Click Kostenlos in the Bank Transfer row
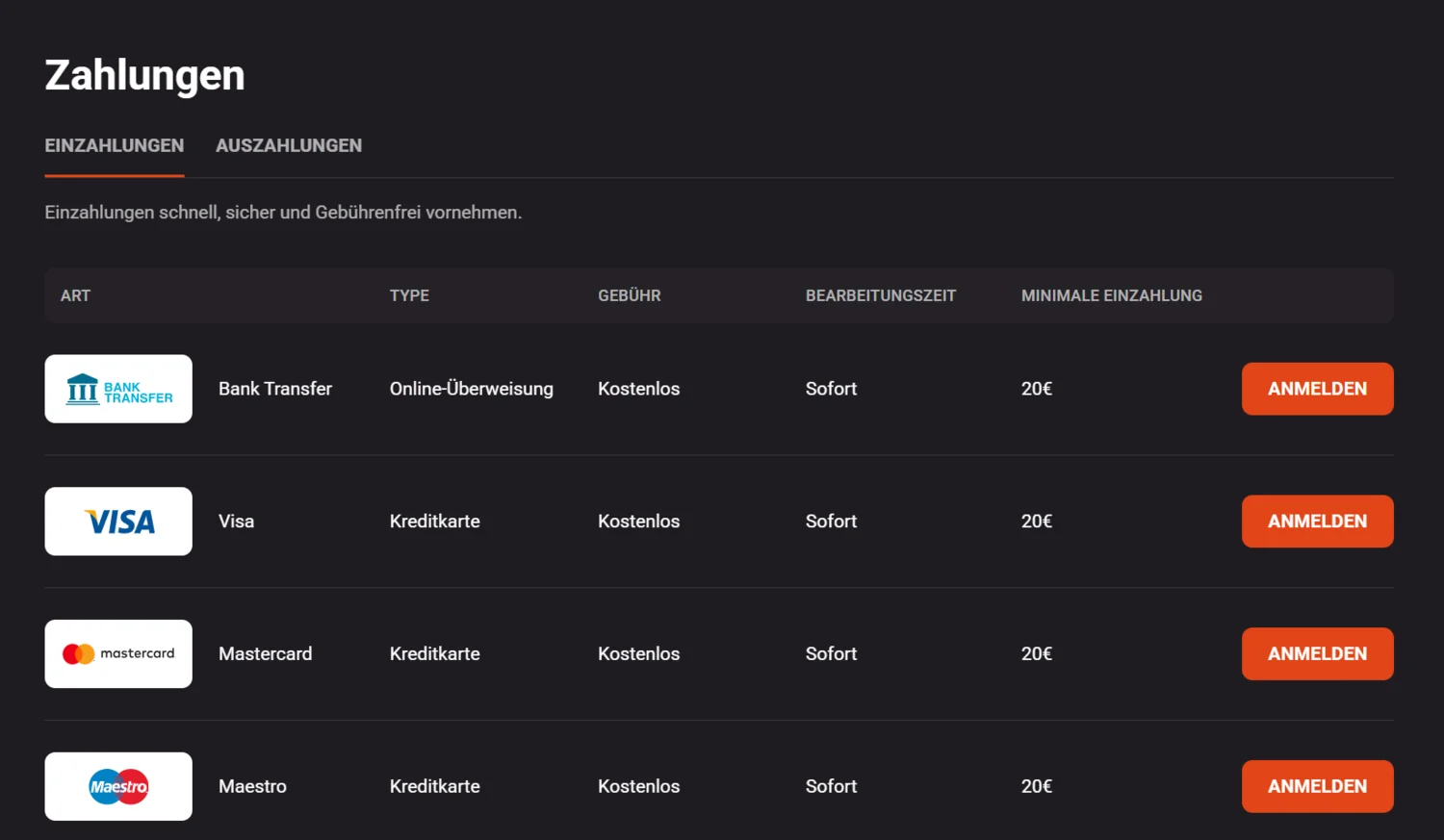 click(x=639, y=389)
